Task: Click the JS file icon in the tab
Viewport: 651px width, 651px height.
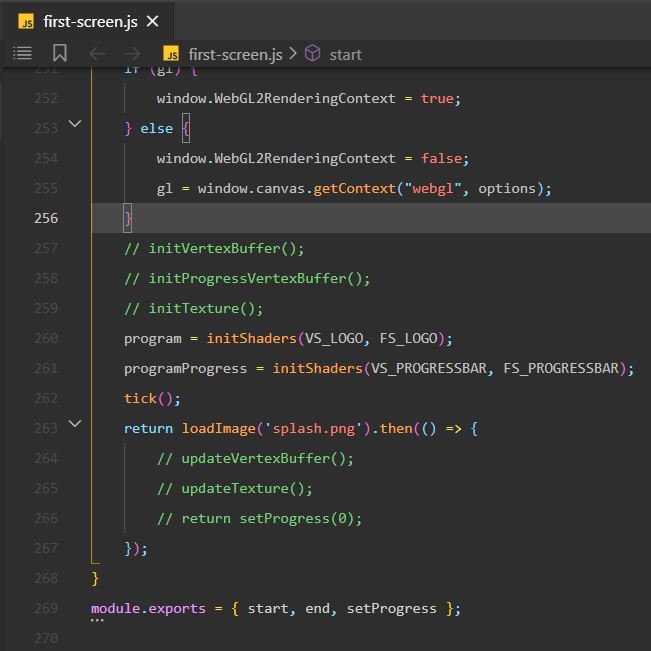Action: click(x=26, y=22)
